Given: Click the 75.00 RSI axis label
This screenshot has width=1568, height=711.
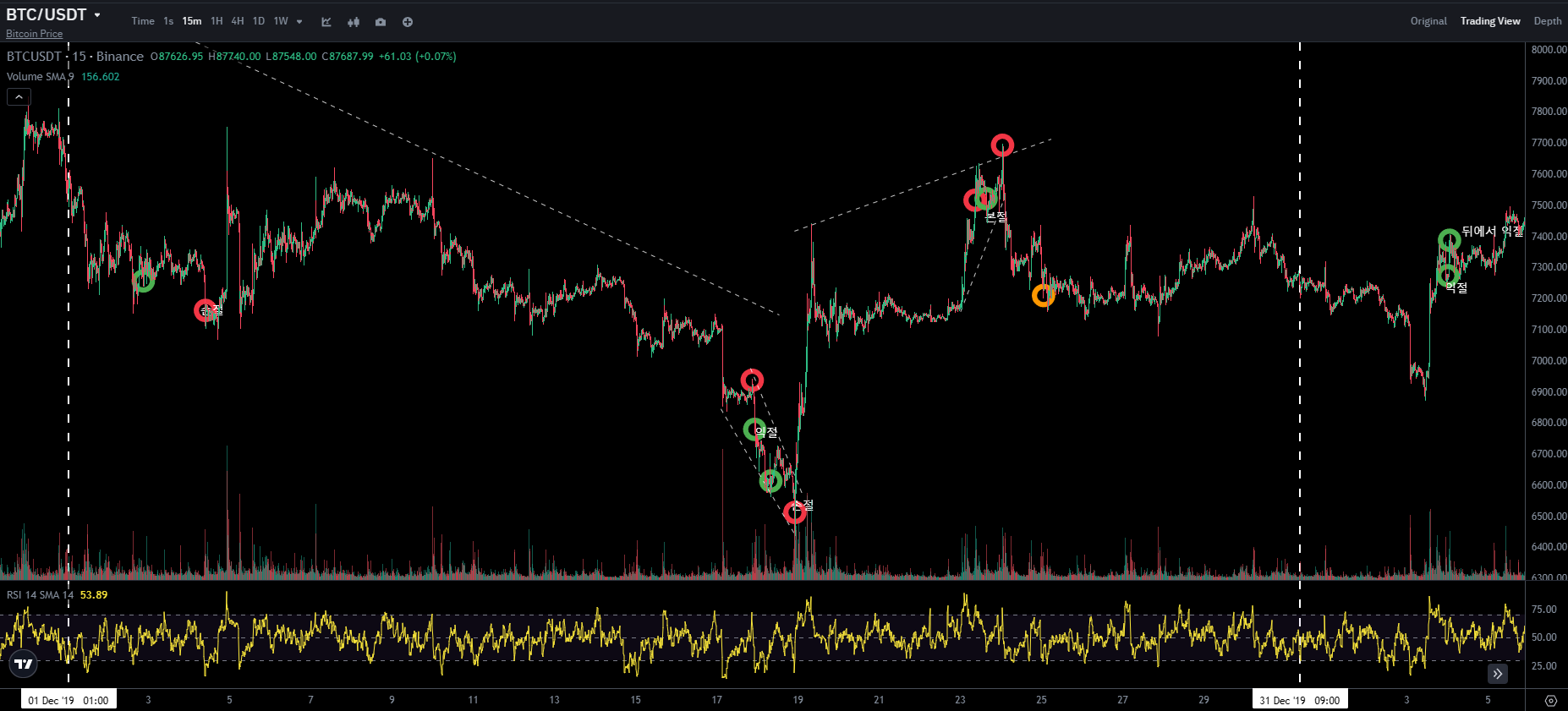Looking at the screenshot, I should coord(1543,610).
